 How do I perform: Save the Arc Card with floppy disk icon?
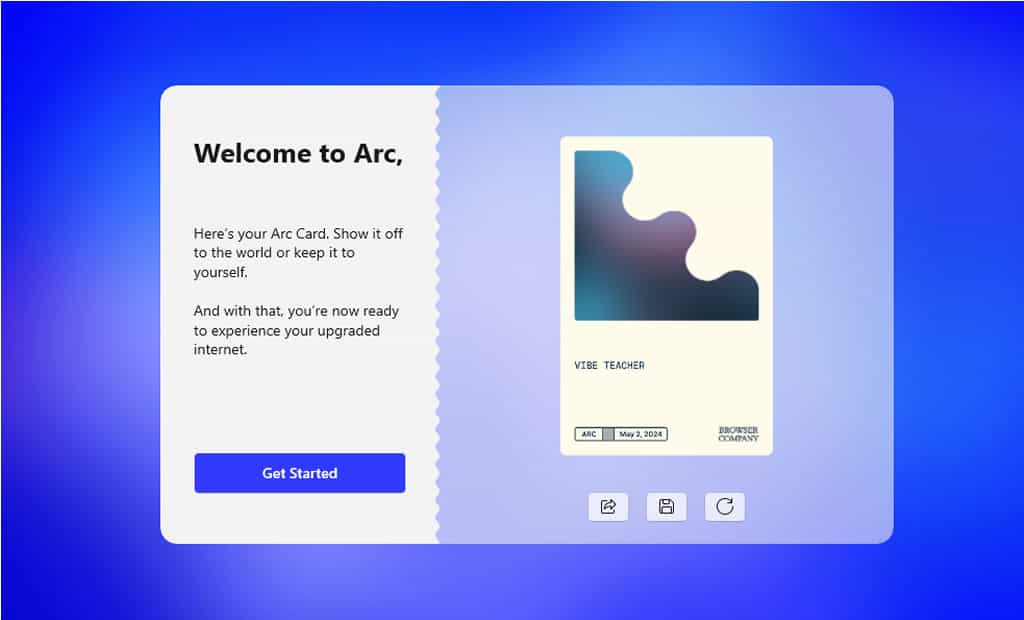(666, 507)
